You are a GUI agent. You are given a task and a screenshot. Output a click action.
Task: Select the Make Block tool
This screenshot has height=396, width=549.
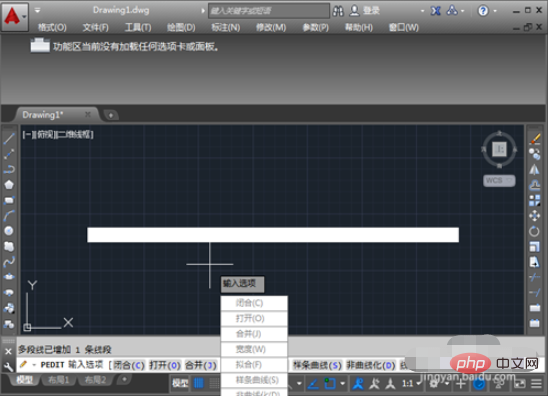pos(9,324)
